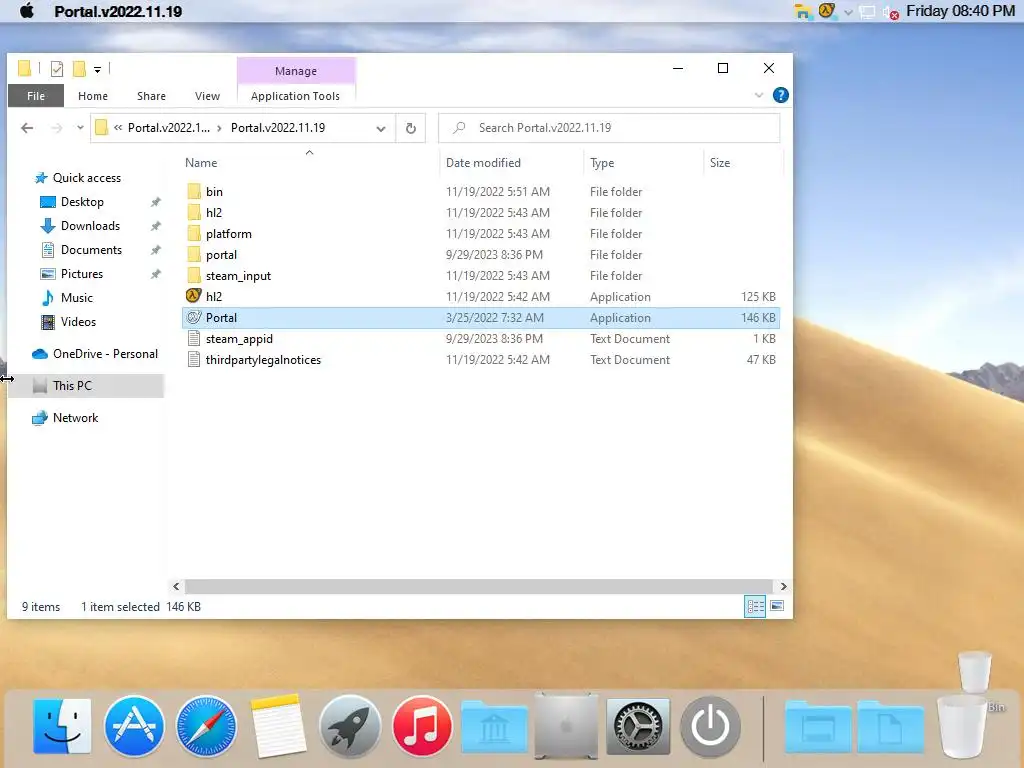
Task: Open the recent locations dropdown arrow
Action: [80, 128]
